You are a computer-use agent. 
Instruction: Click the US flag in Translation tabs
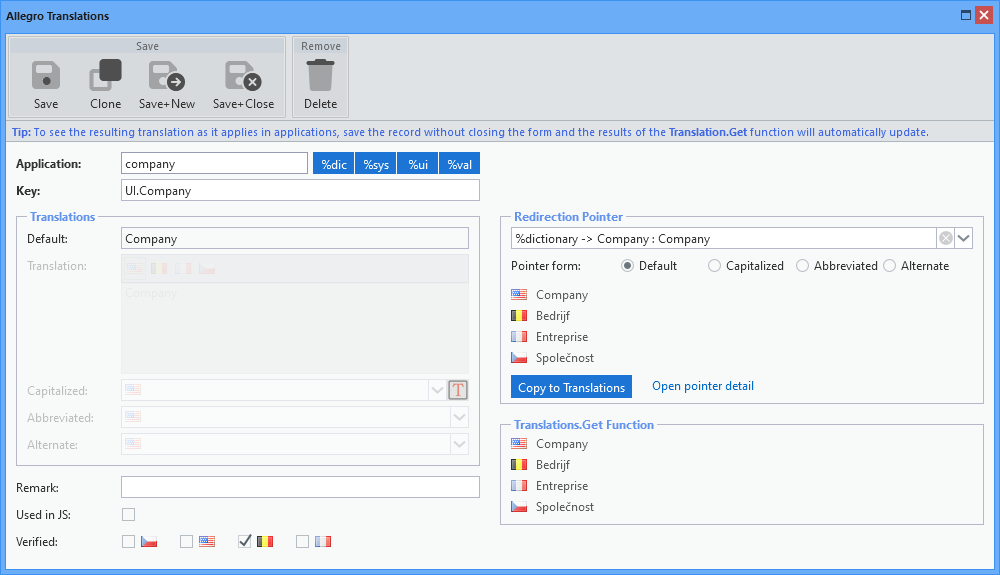pos(135,268)
